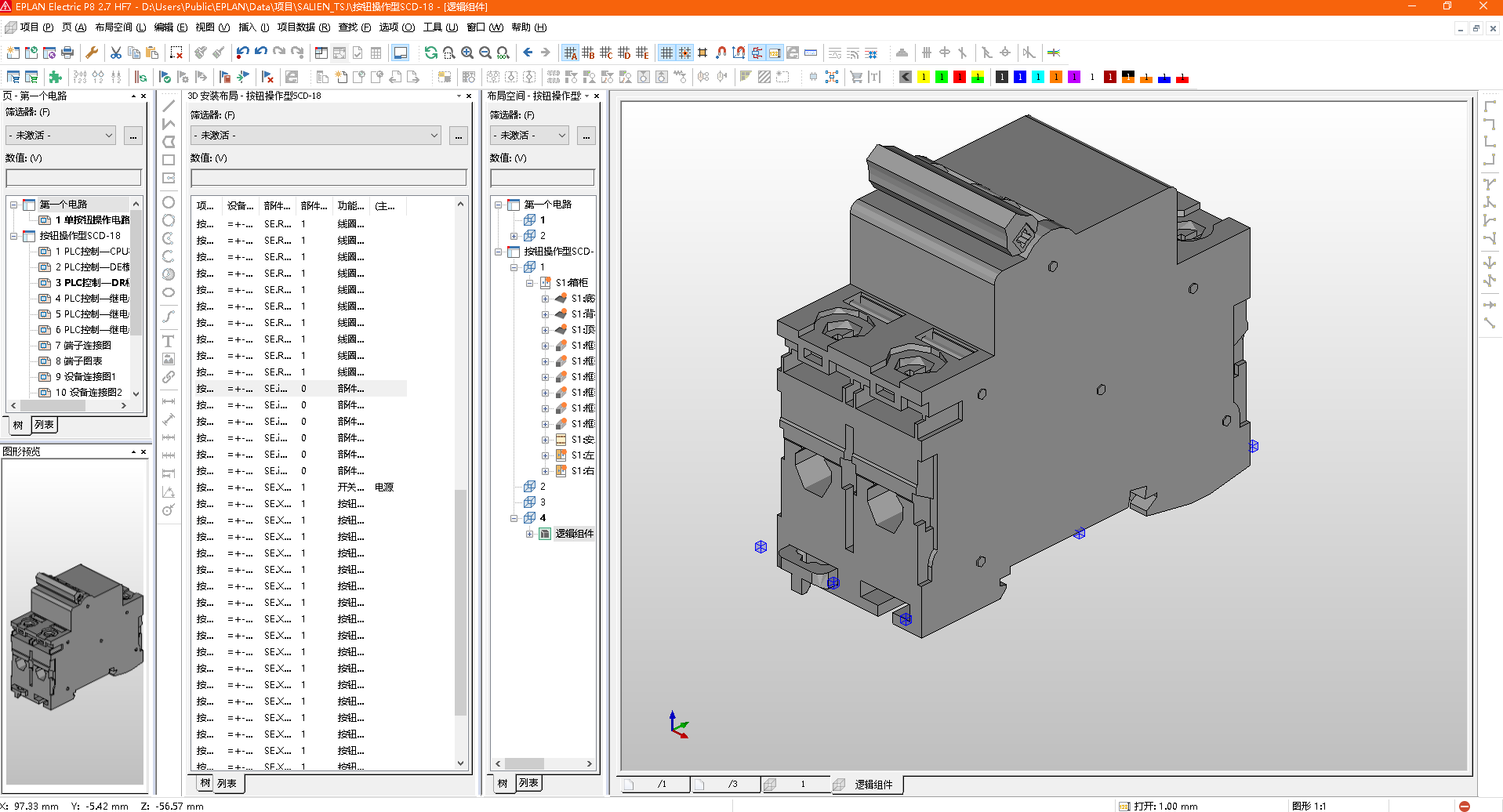The image size is (1503, 812).
Task: Click the shopping cart icon in toolbar
Action: [x=856, y=77]
